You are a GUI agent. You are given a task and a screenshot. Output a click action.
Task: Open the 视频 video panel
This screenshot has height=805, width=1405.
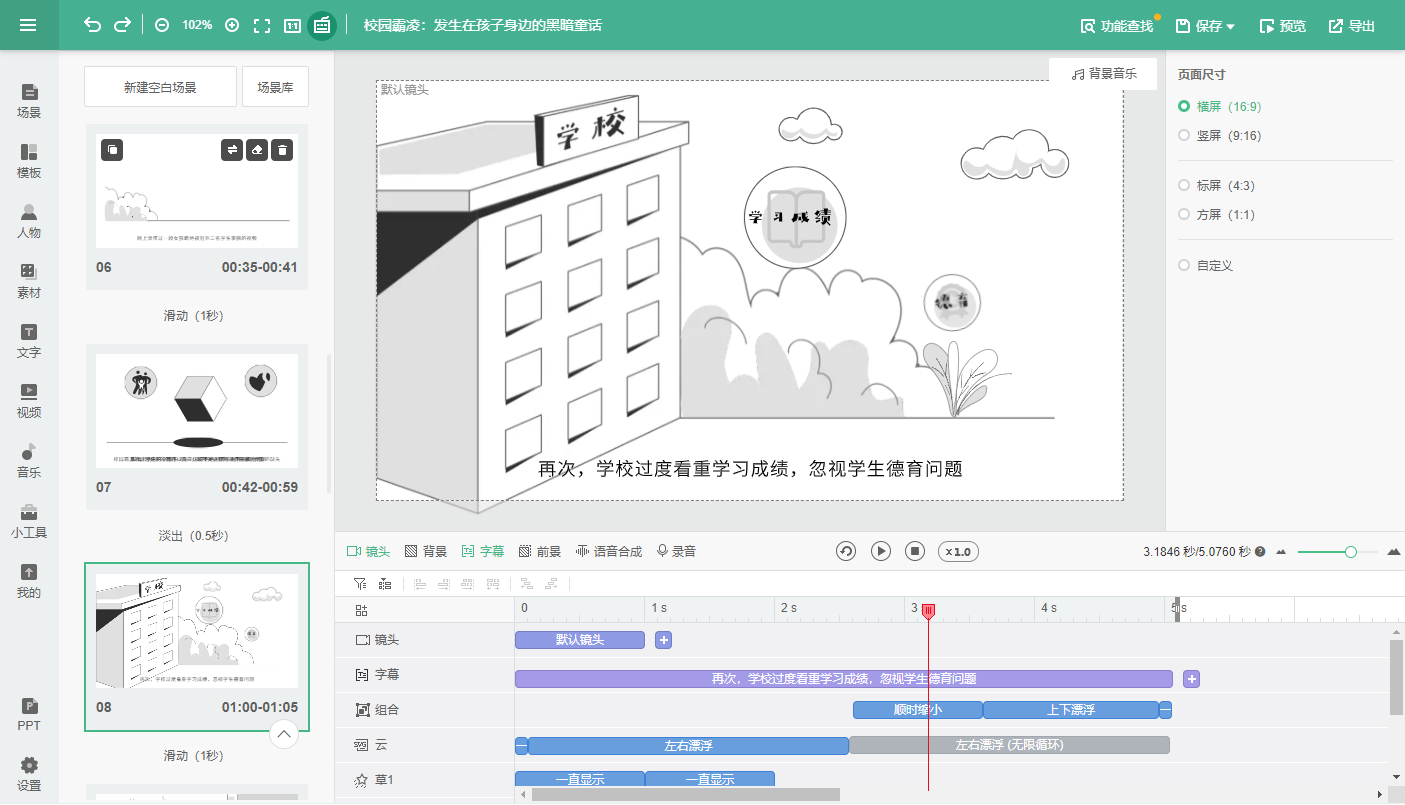[x=29, y=401]
